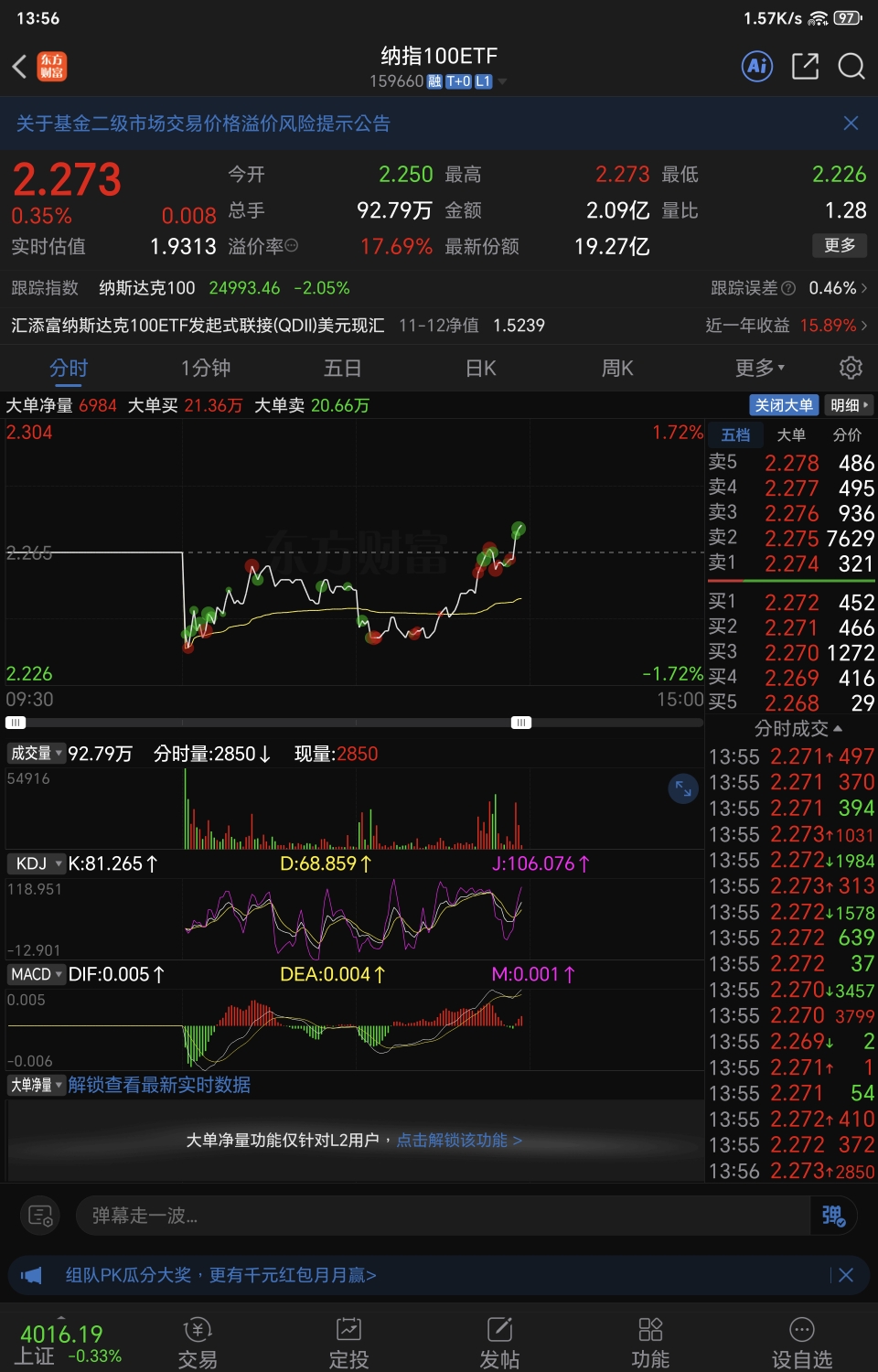Tap the left timeline slider handle
Viewport: 878px width, 1372px height.
click(16, 723)
